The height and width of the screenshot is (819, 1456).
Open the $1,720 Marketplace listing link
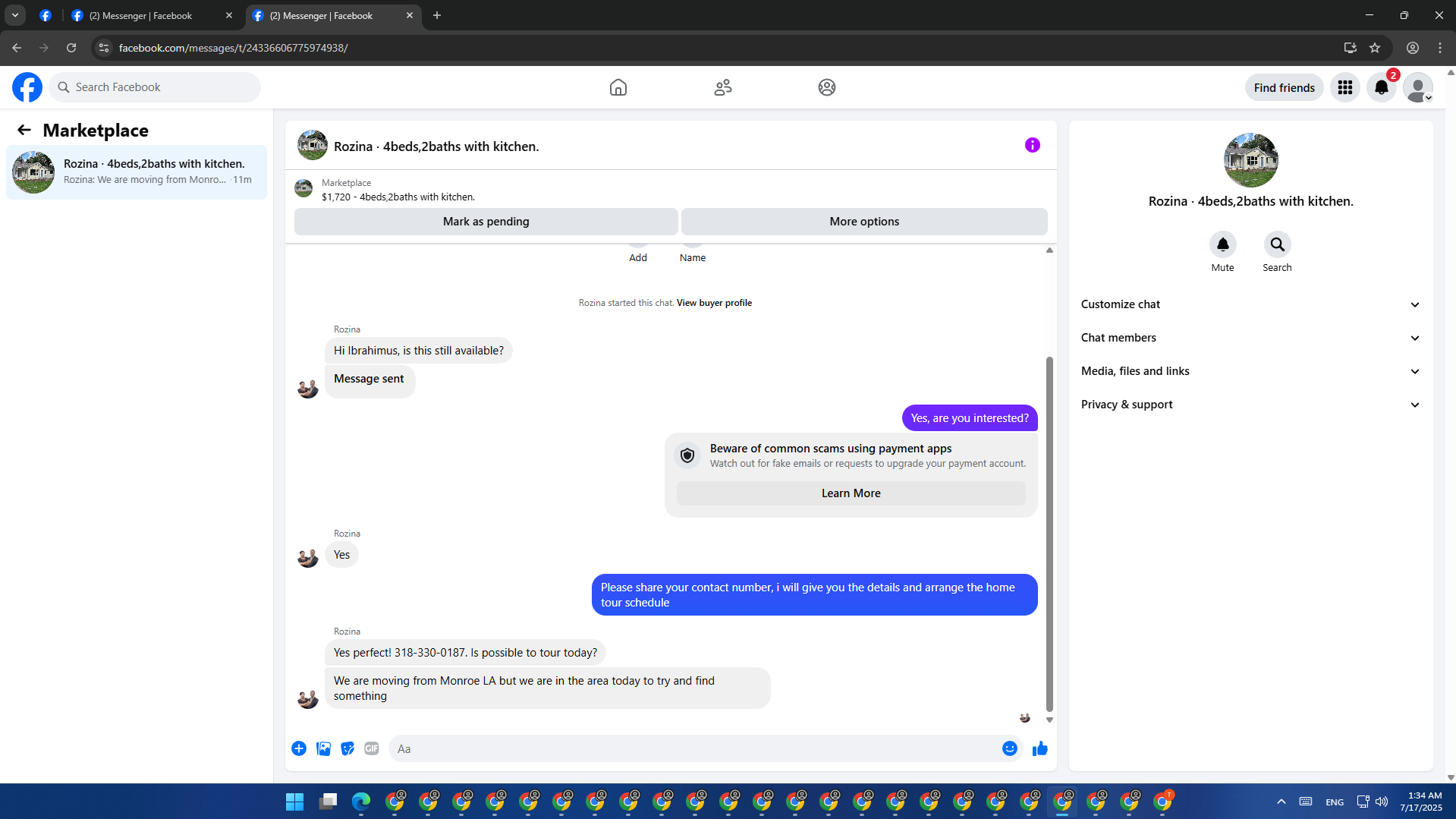[x=398, y=197]
